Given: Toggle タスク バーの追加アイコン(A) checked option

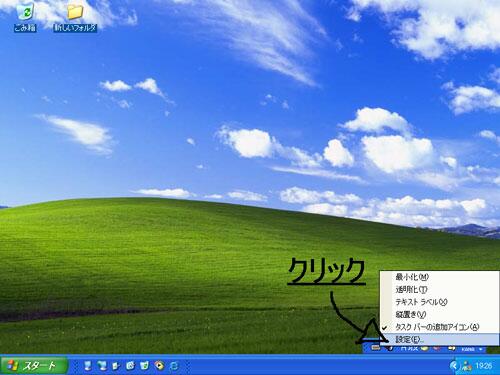Looking at the screenshot, I should pos(437,327).
